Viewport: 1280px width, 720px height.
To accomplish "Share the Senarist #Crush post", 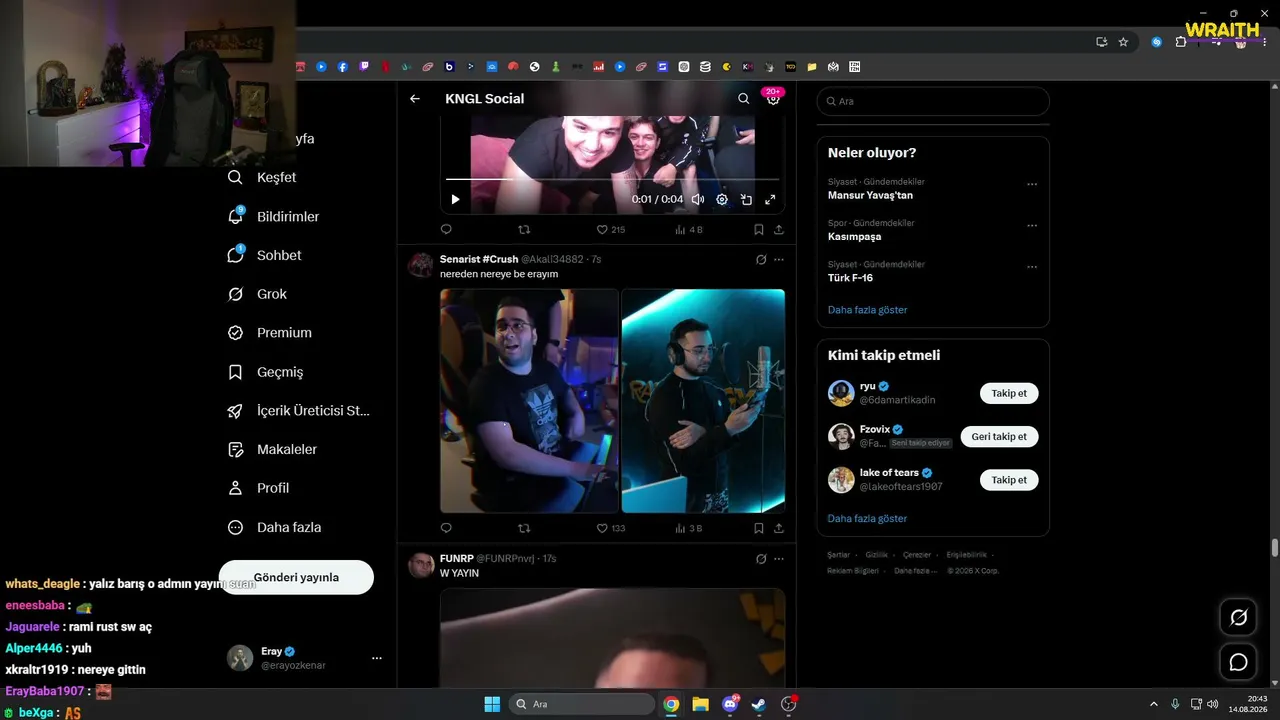I will (779, 528).
